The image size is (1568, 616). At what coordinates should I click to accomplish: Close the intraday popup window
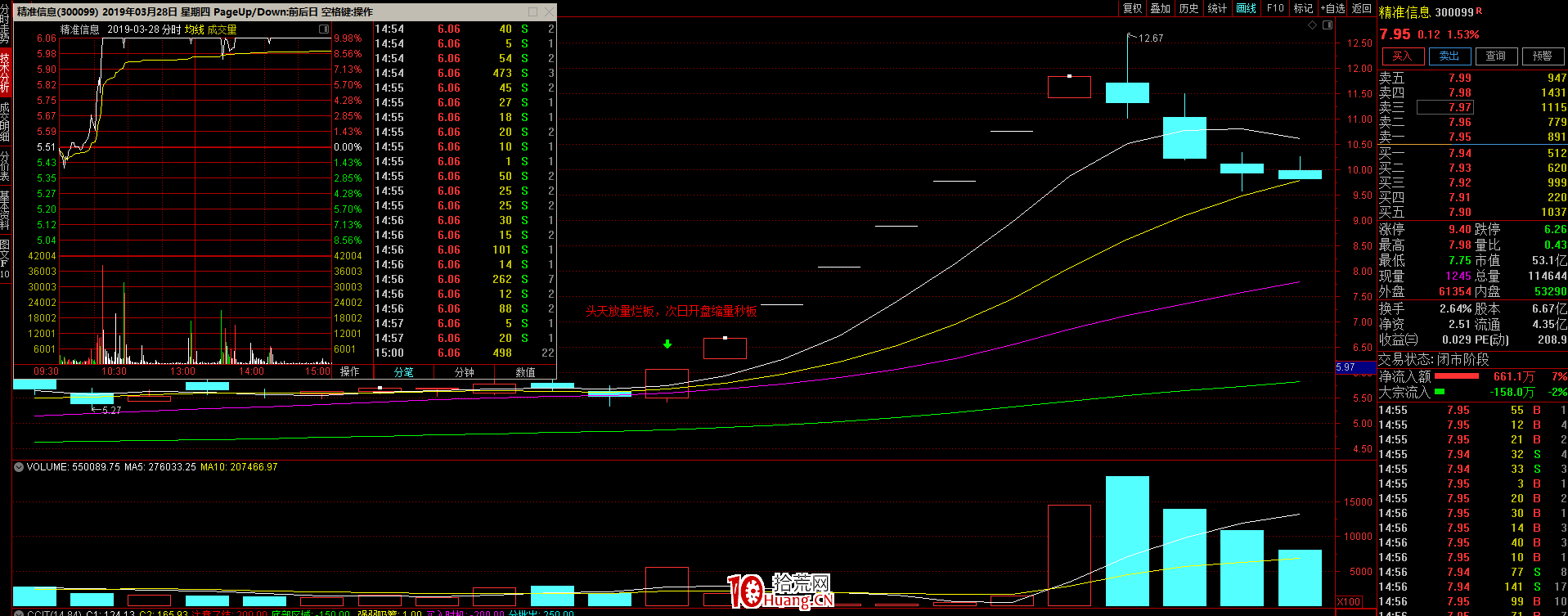coord(548,11)
